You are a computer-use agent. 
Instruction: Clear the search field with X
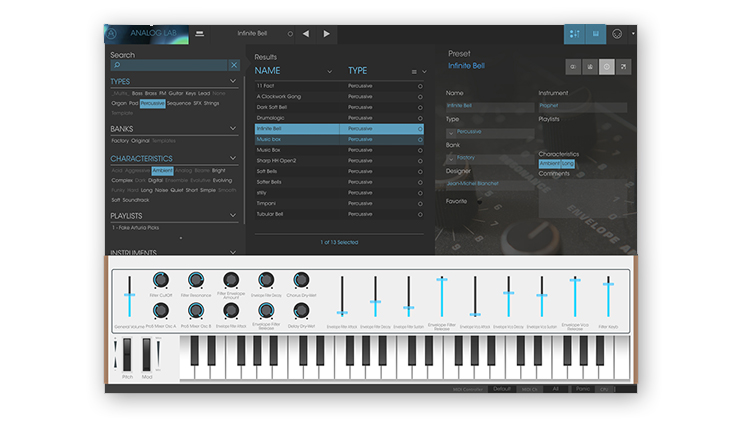(234, 65)
